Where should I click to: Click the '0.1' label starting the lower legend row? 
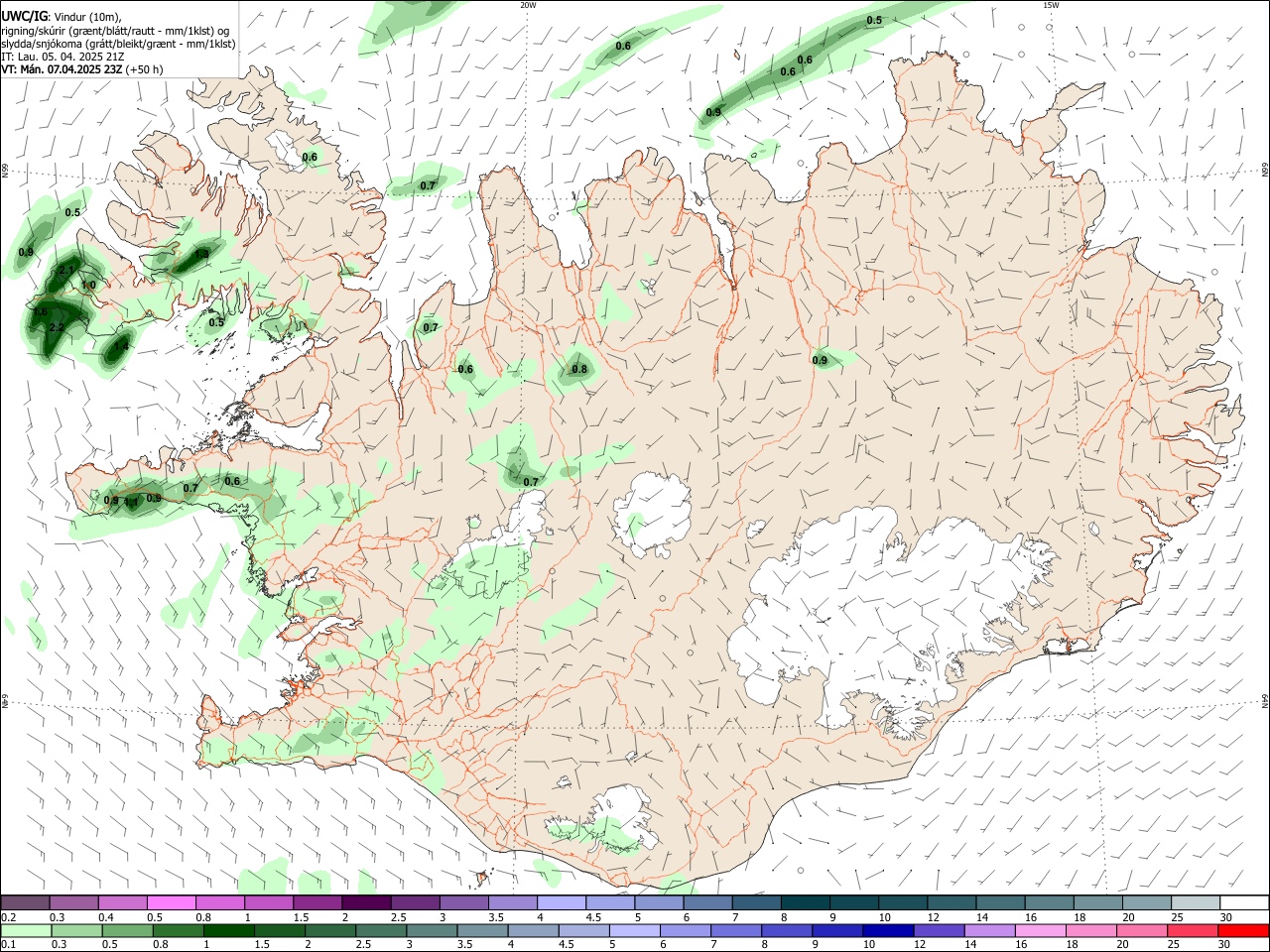[8, 944]
